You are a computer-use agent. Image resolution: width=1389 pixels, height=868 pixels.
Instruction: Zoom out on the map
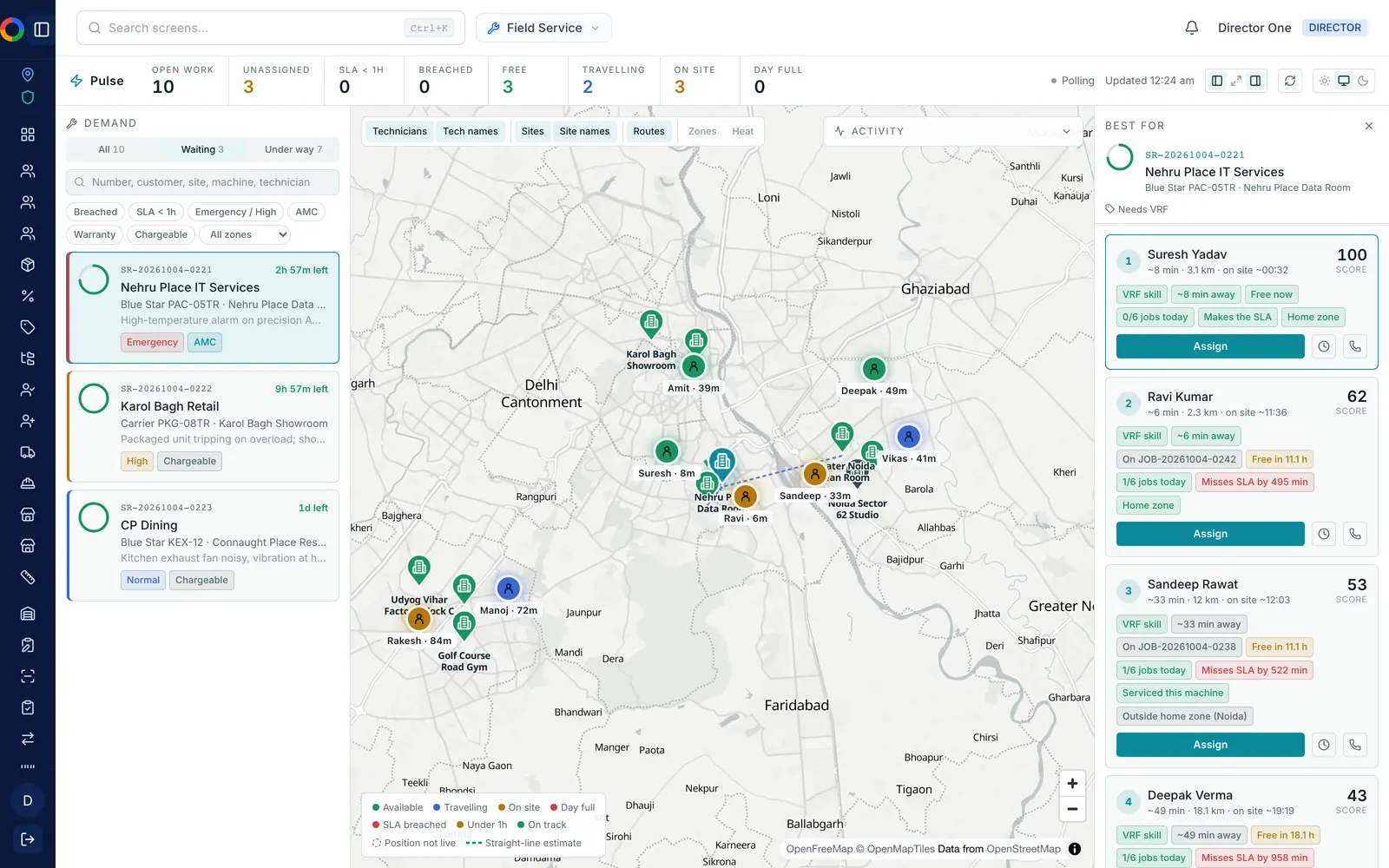coord(1072,809)
